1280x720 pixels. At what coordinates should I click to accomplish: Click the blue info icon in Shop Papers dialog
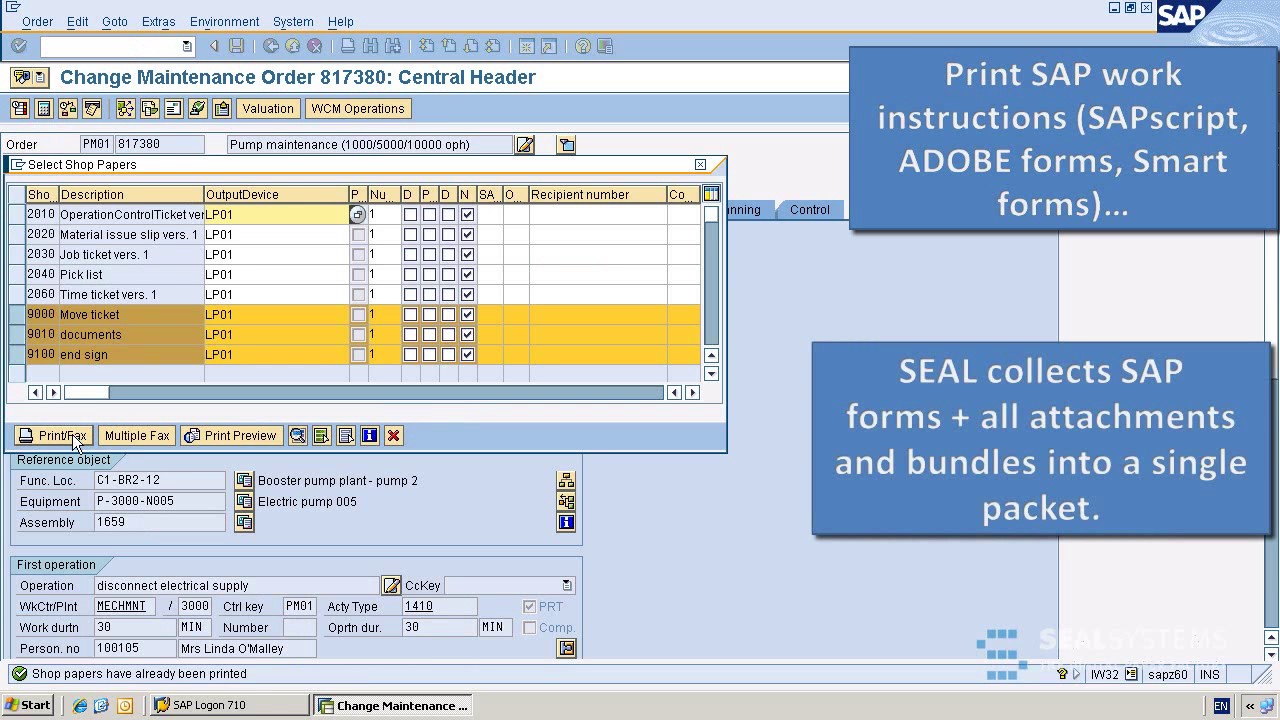(369, 436)
